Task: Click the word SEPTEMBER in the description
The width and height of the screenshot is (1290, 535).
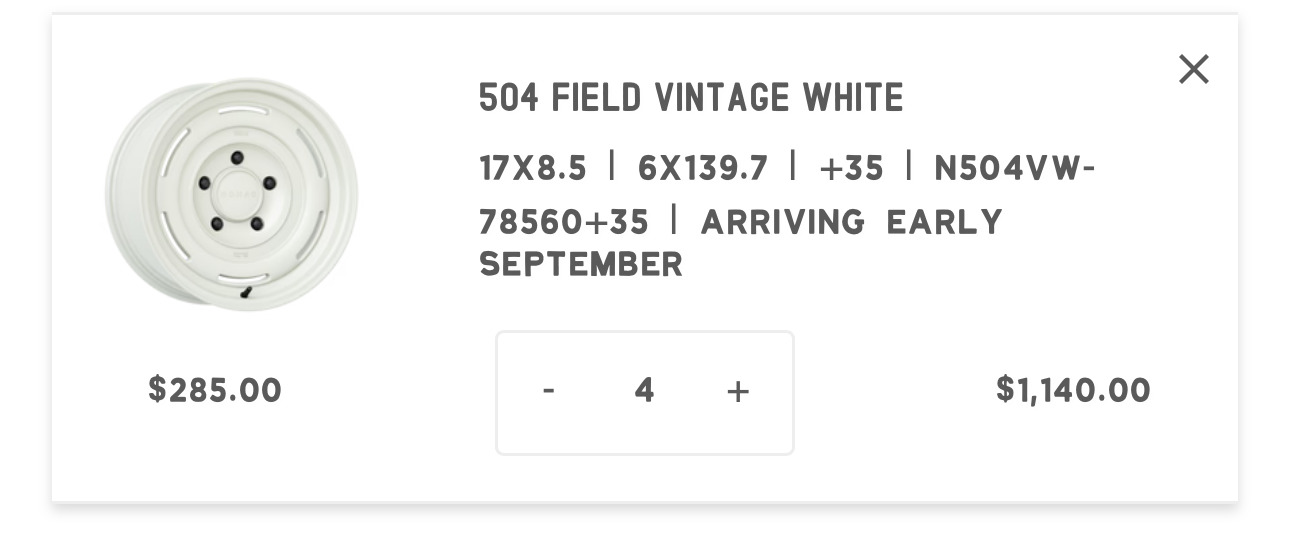Action: [x=581, y=265]
